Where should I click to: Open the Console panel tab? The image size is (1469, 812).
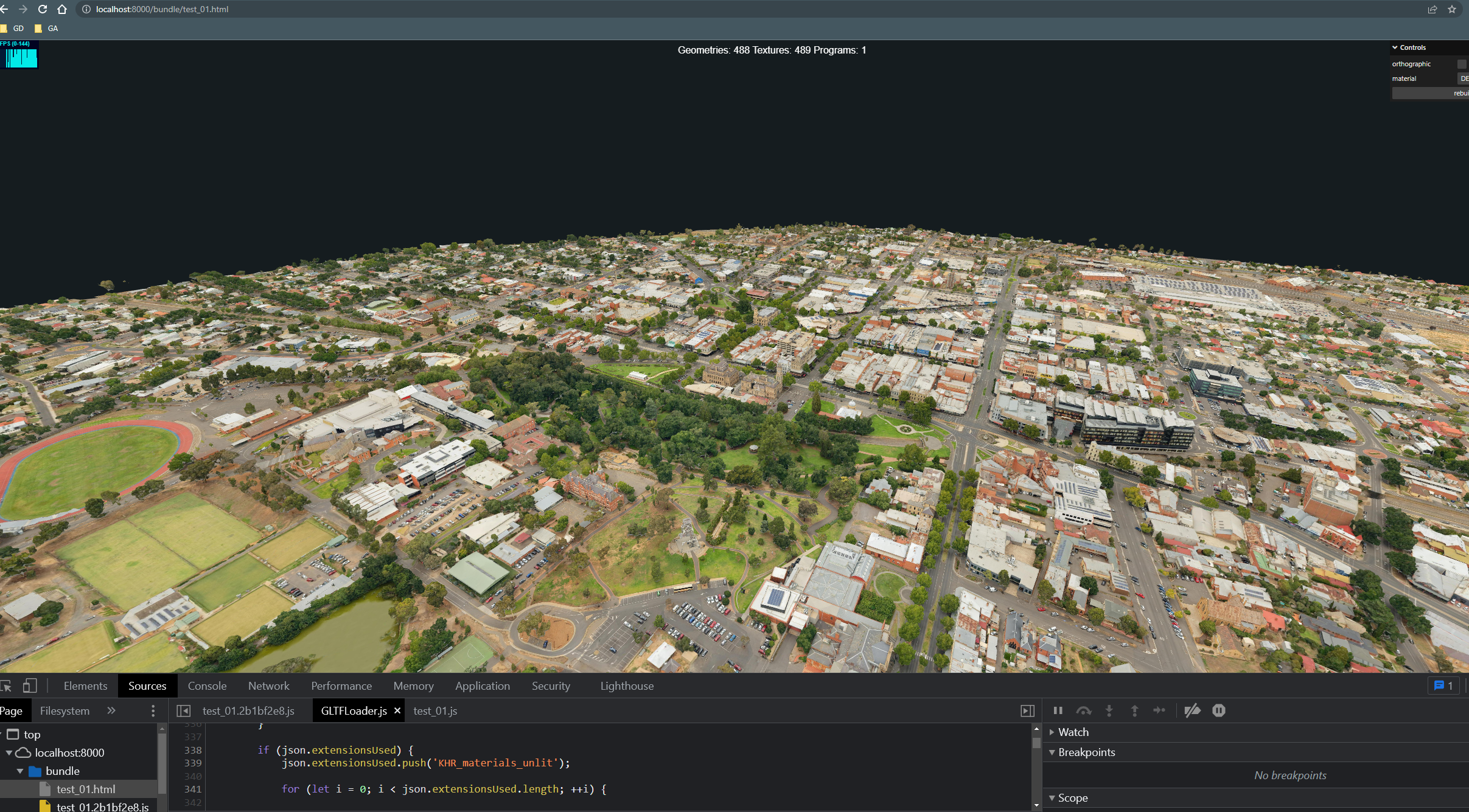[x=207, y=686]
